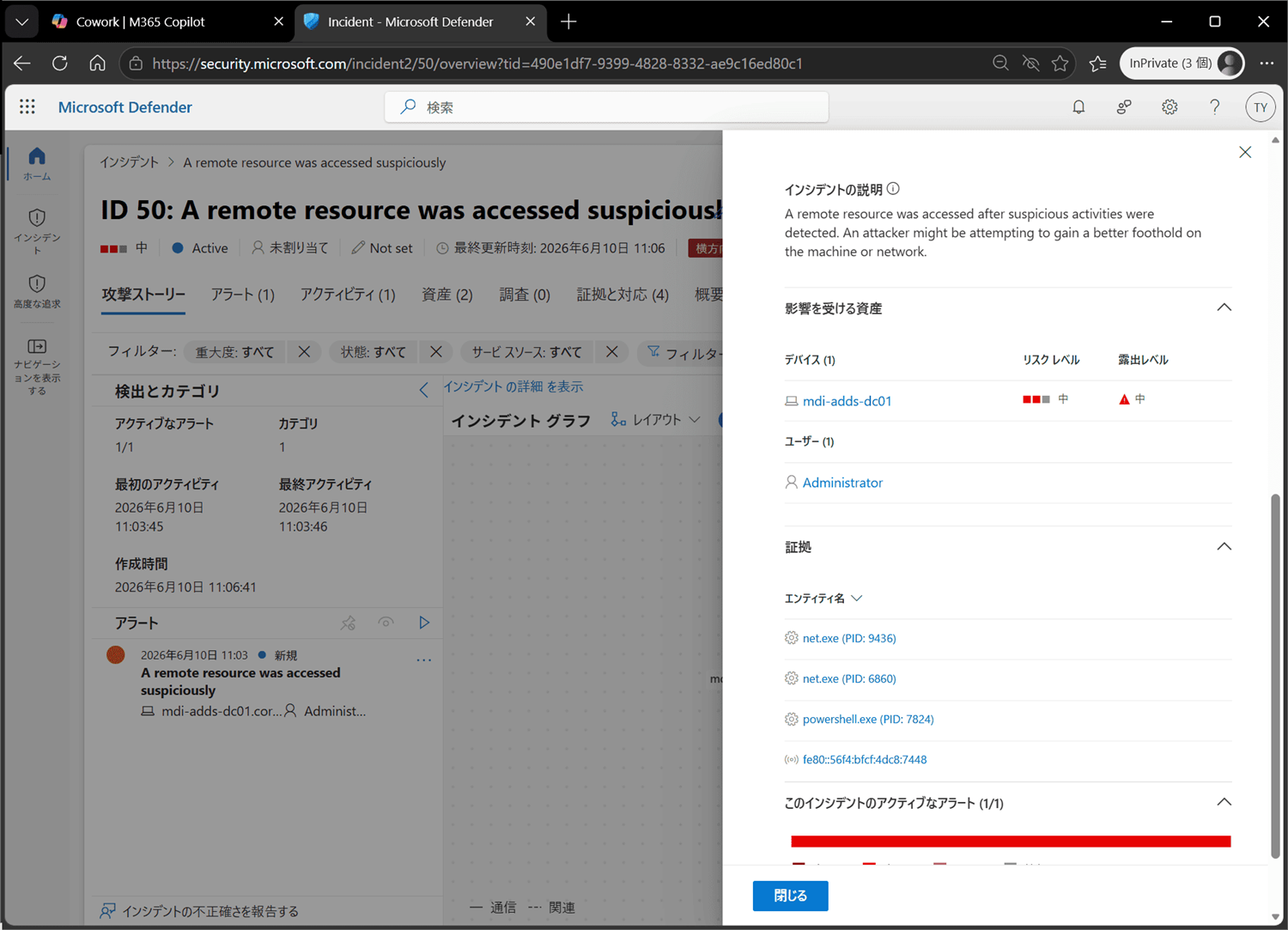Open evidence net.exe (PID: 9436)
Image resolution: width=1288 pixels, height=930 pixels.
coord(849,638)
